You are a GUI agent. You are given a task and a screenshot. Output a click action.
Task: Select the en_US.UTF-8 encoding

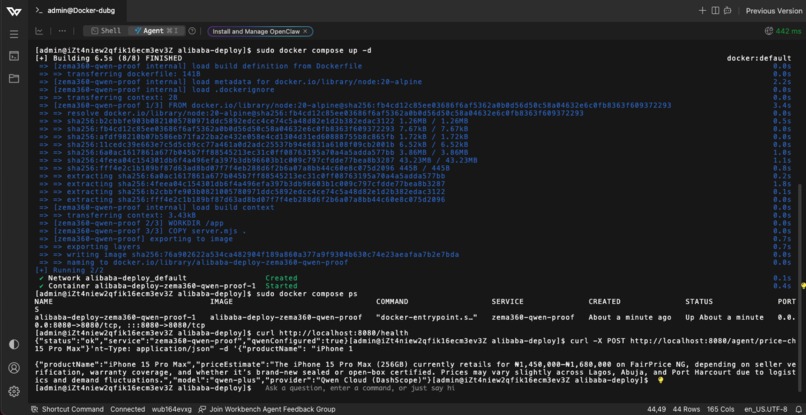click(765, 409)
